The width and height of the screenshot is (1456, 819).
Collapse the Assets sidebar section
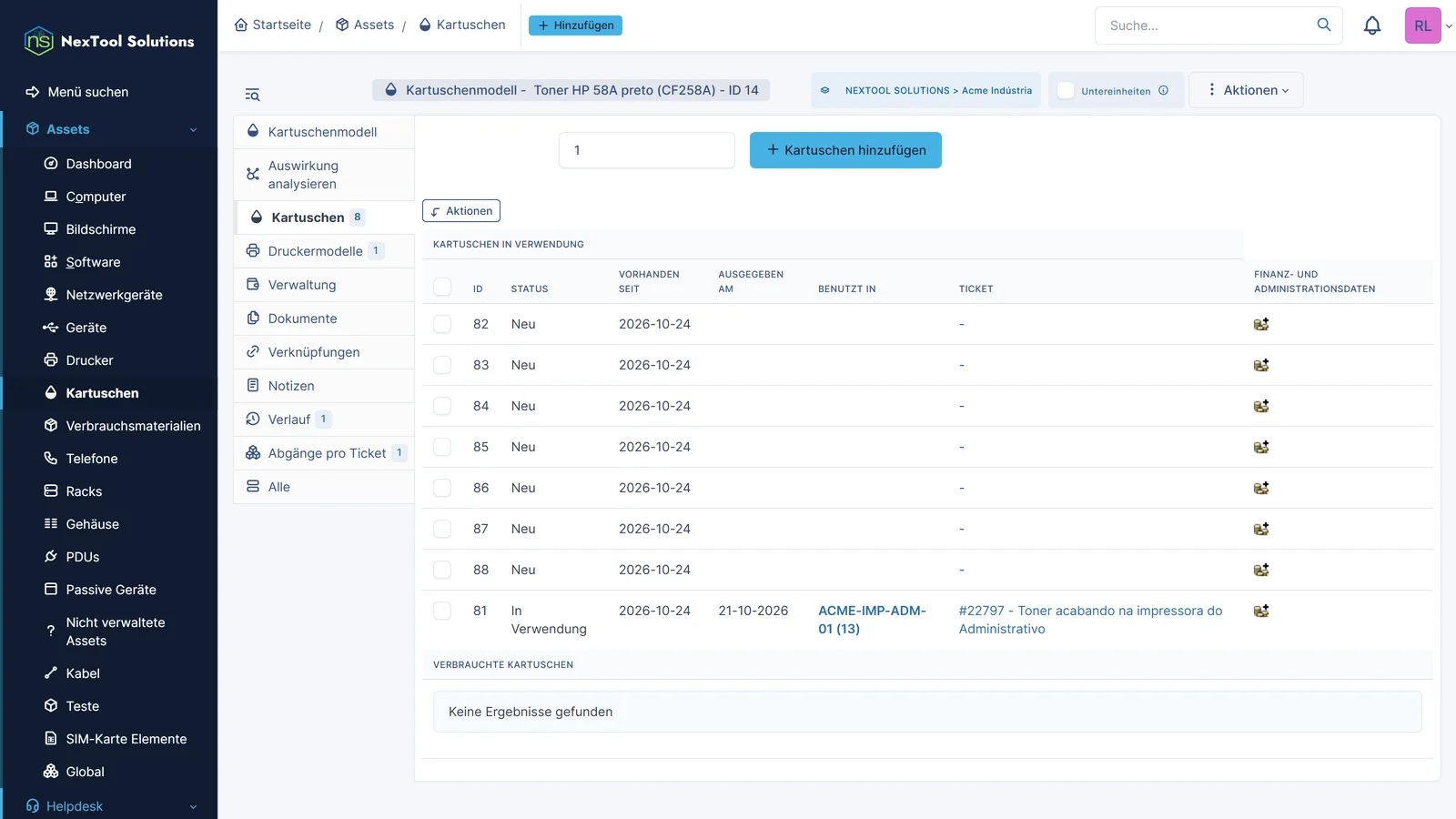point(109,129)
